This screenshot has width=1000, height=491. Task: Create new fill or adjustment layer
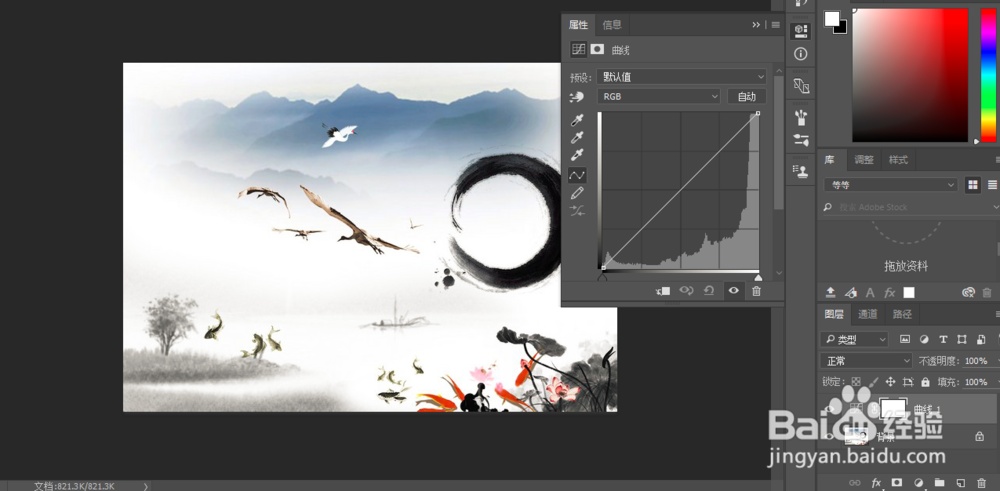(919, 482)
